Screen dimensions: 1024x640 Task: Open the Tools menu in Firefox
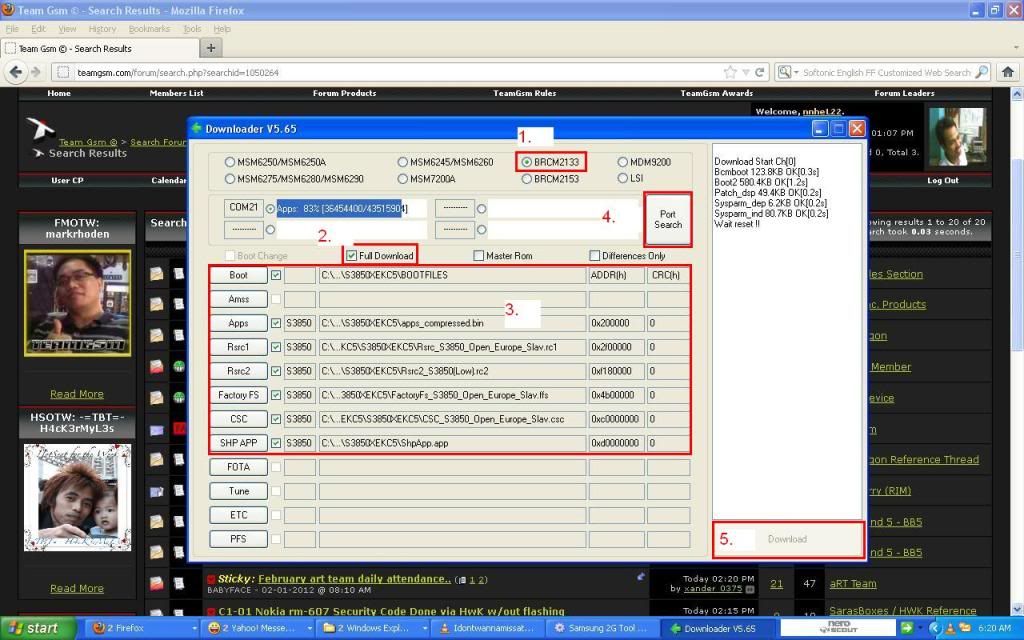click(x=192, y=29)
